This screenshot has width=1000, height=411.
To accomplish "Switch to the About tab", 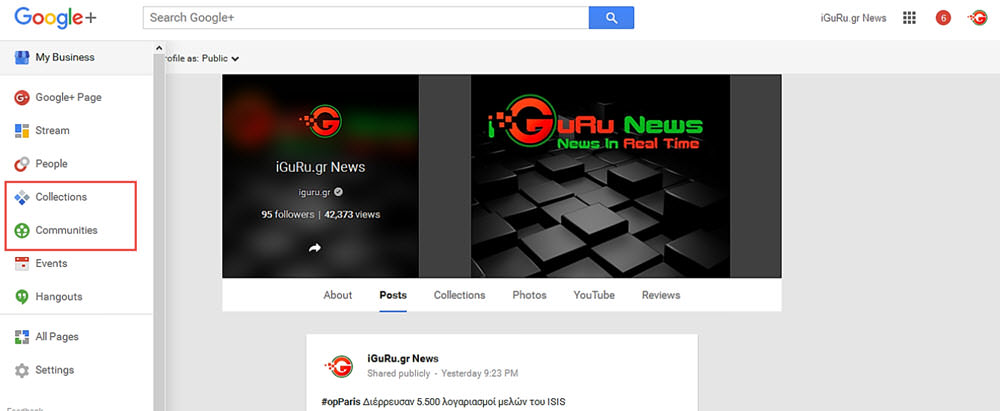I will 338,295.
